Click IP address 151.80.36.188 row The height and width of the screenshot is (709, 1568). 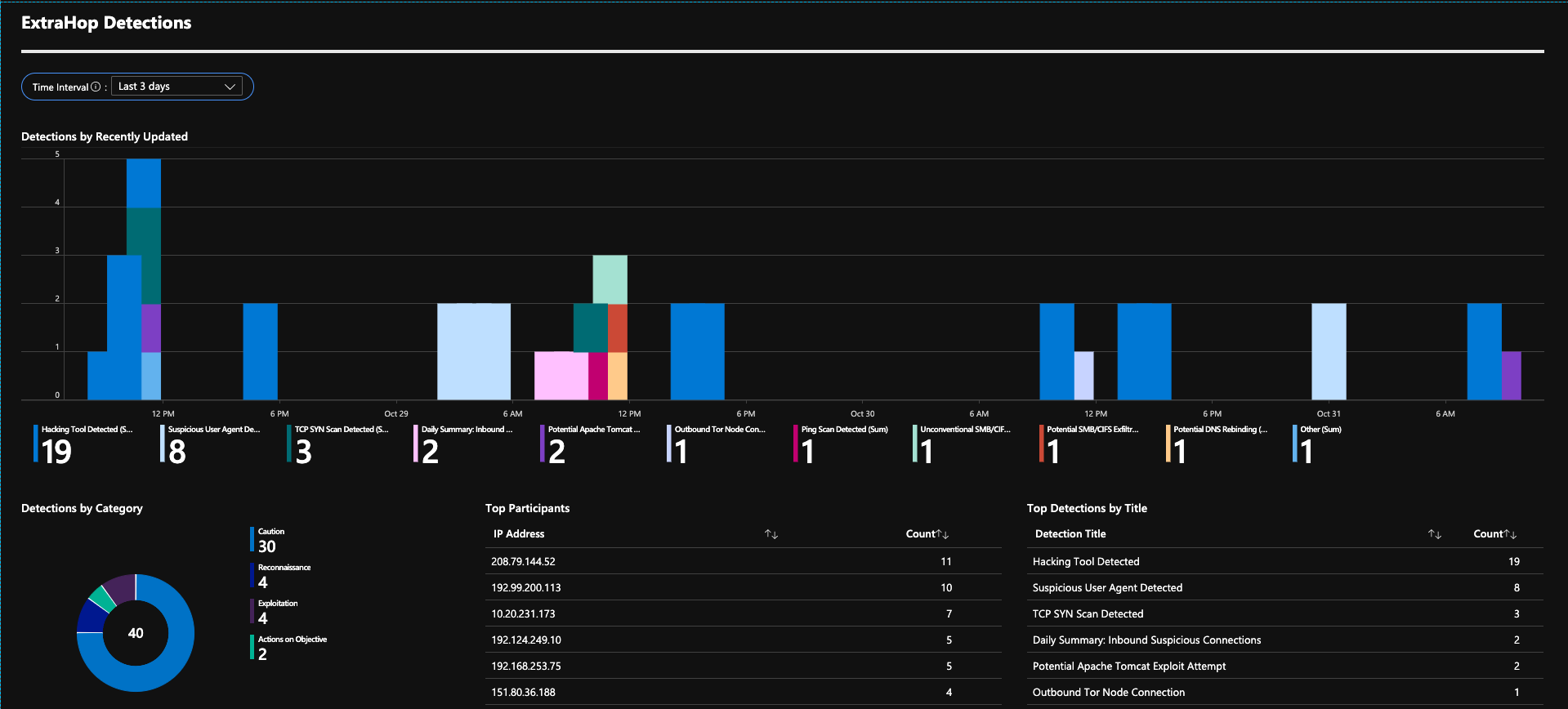pos(743,692)
